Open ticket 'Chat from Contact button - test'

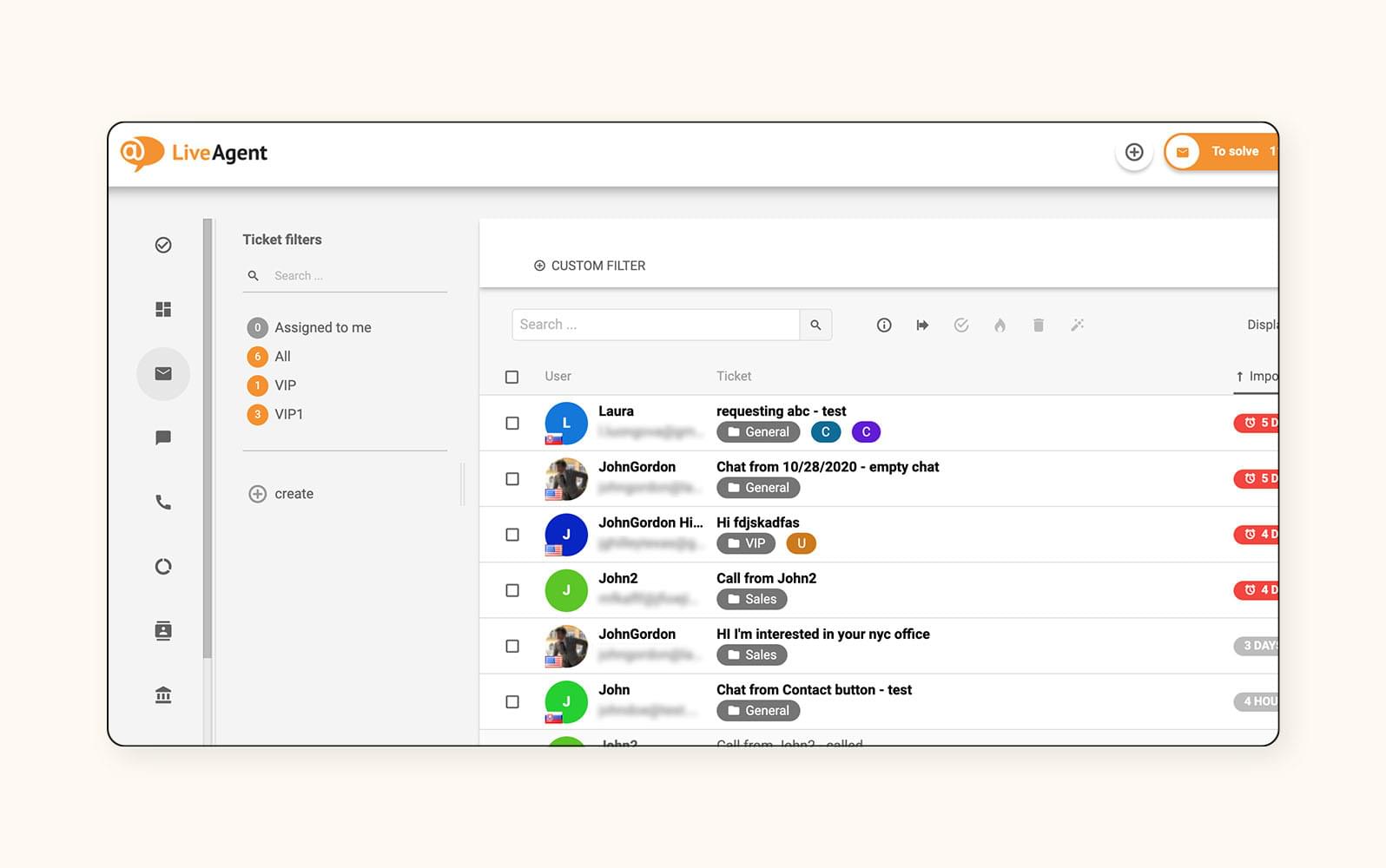[x=814, y=689]
